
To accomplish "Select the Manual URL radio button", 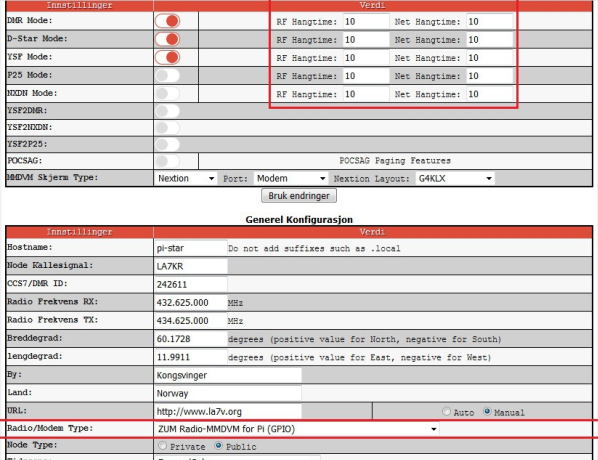I will [487, 412].
